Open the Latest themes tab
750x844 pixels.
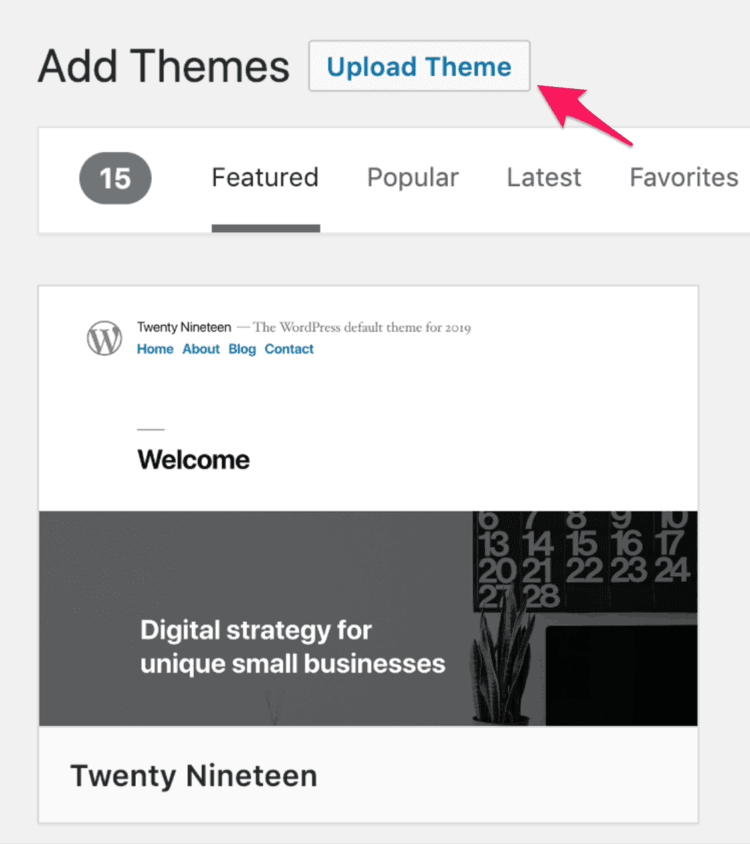[543, 177]
